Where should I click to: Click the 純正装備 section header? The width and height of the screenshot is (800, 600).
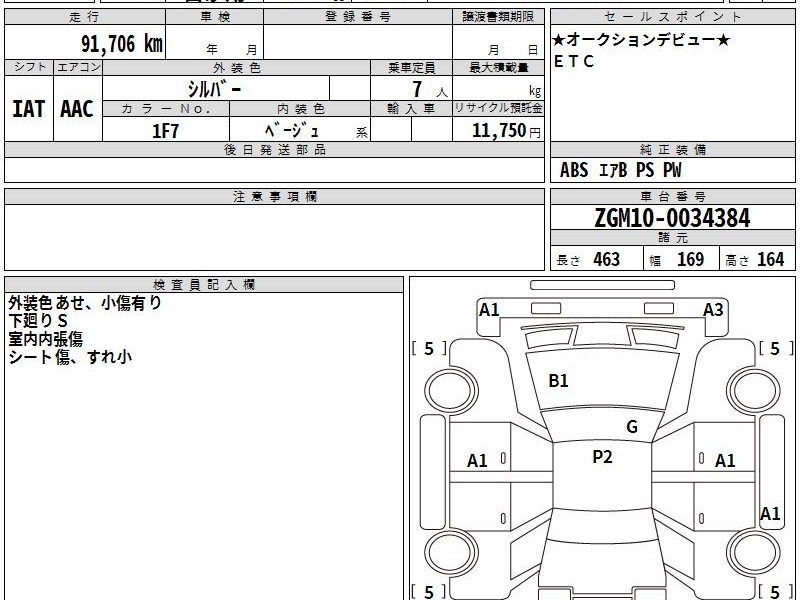(x=672, y=149)
